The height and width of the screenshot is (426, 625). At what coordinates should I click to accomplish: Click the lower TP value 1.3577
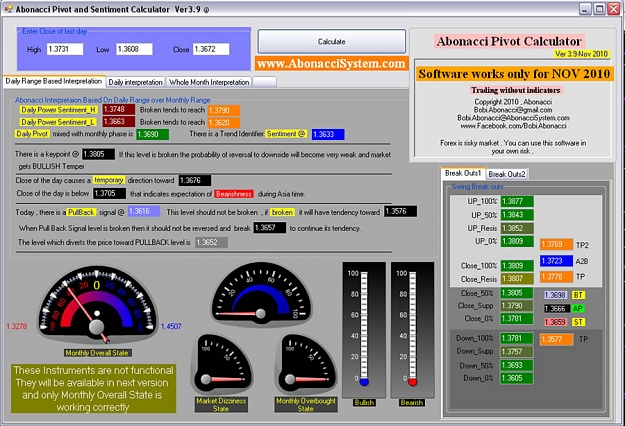coord(556,340)
